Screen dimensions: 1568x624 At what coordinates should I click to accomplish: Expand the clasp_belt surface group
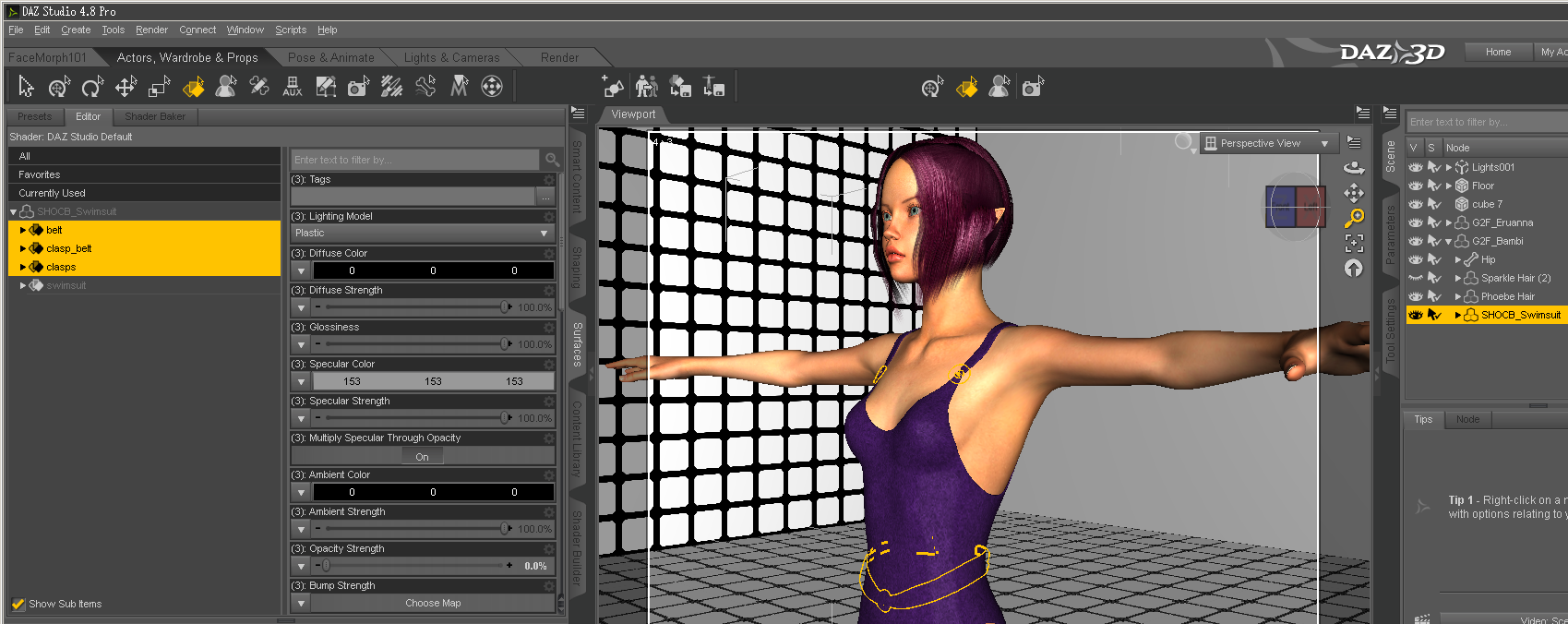pyautogui.click(x=22, y=248)
